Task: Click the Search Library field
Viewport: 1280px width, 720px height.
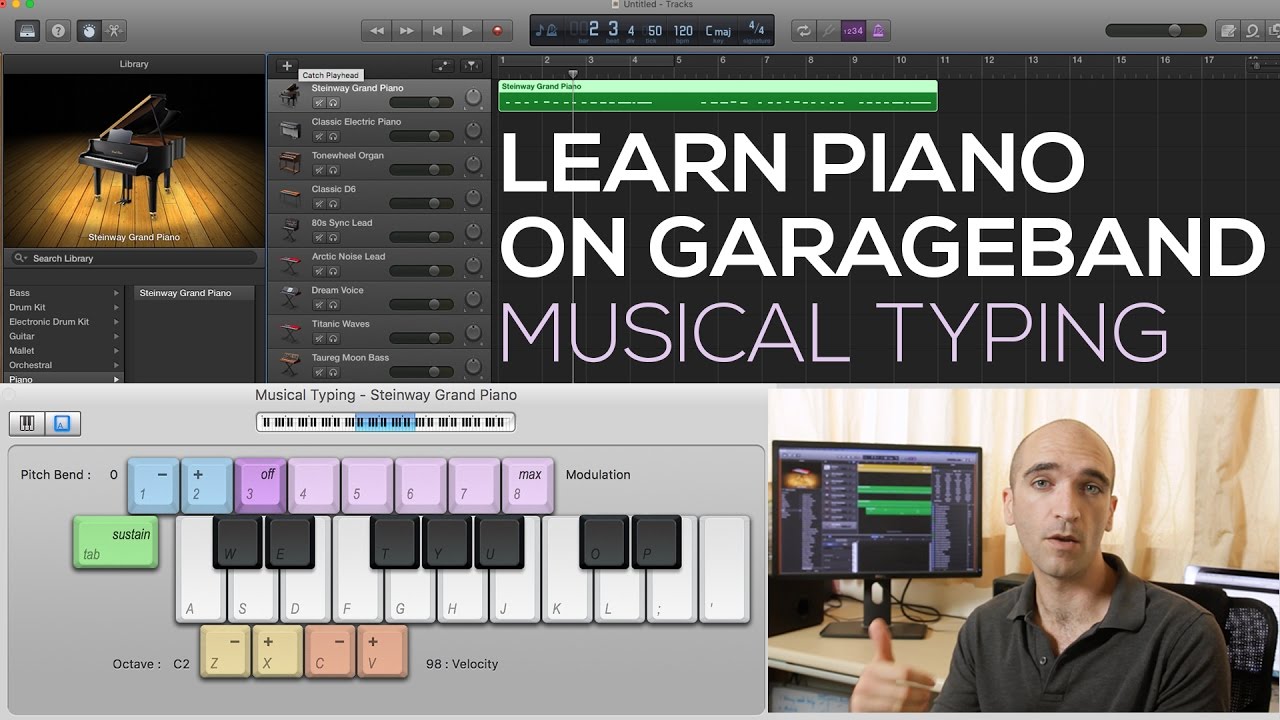Action: pos(134,258)
